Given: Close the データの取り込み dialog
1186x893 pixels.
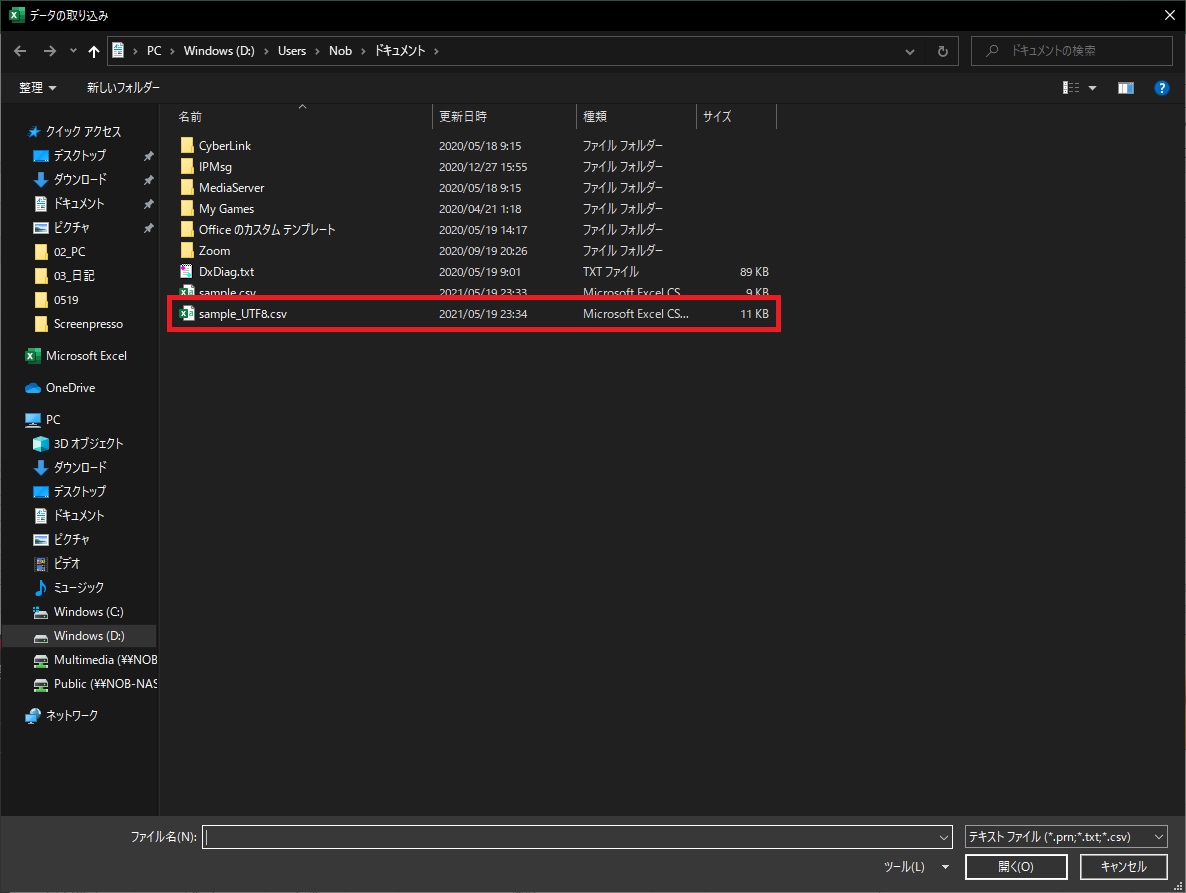Looking at the screenshot, I should pyautogui.click(x=1169, y=14).
